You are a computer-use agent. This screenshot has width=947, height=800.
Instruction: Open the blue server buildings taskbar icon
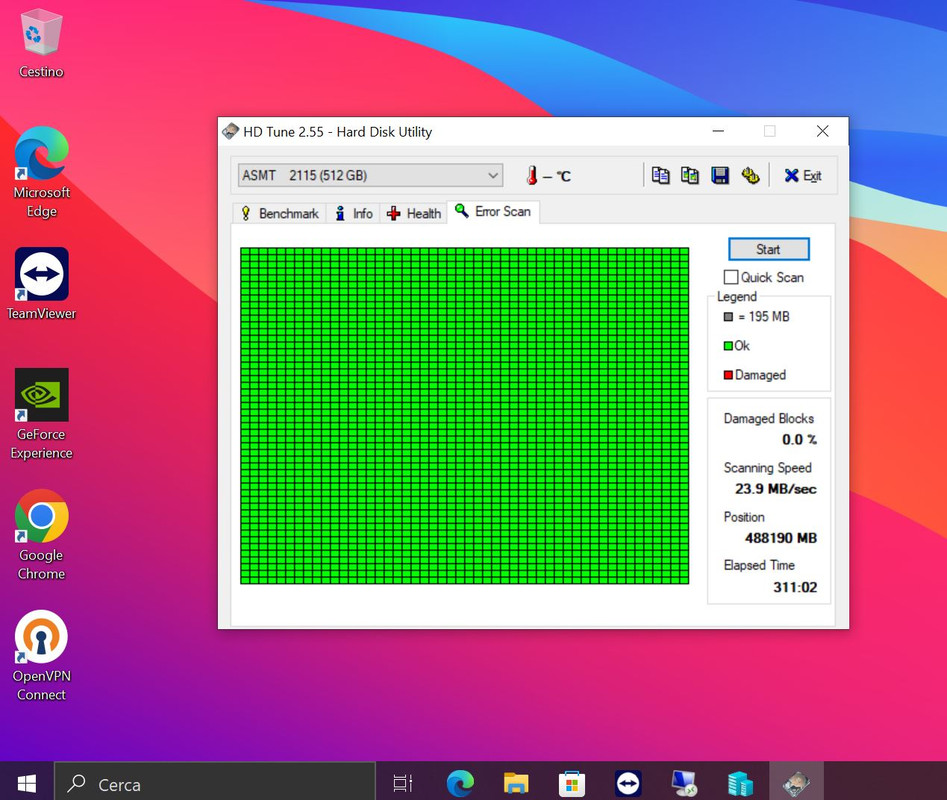click(x=740, y=784)
